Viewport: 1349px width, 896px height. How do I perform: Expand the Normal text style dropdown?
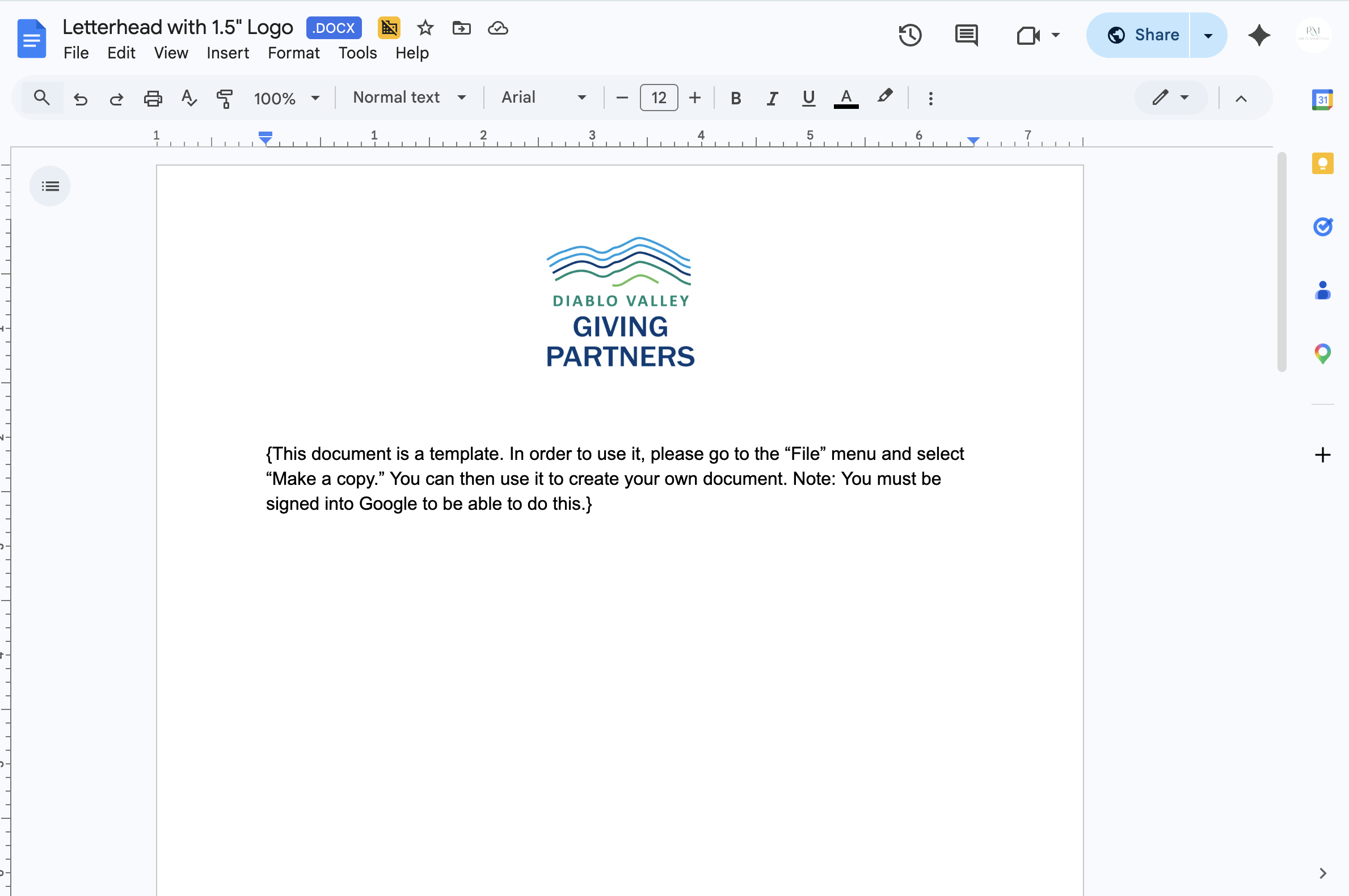tap(409, 98)
